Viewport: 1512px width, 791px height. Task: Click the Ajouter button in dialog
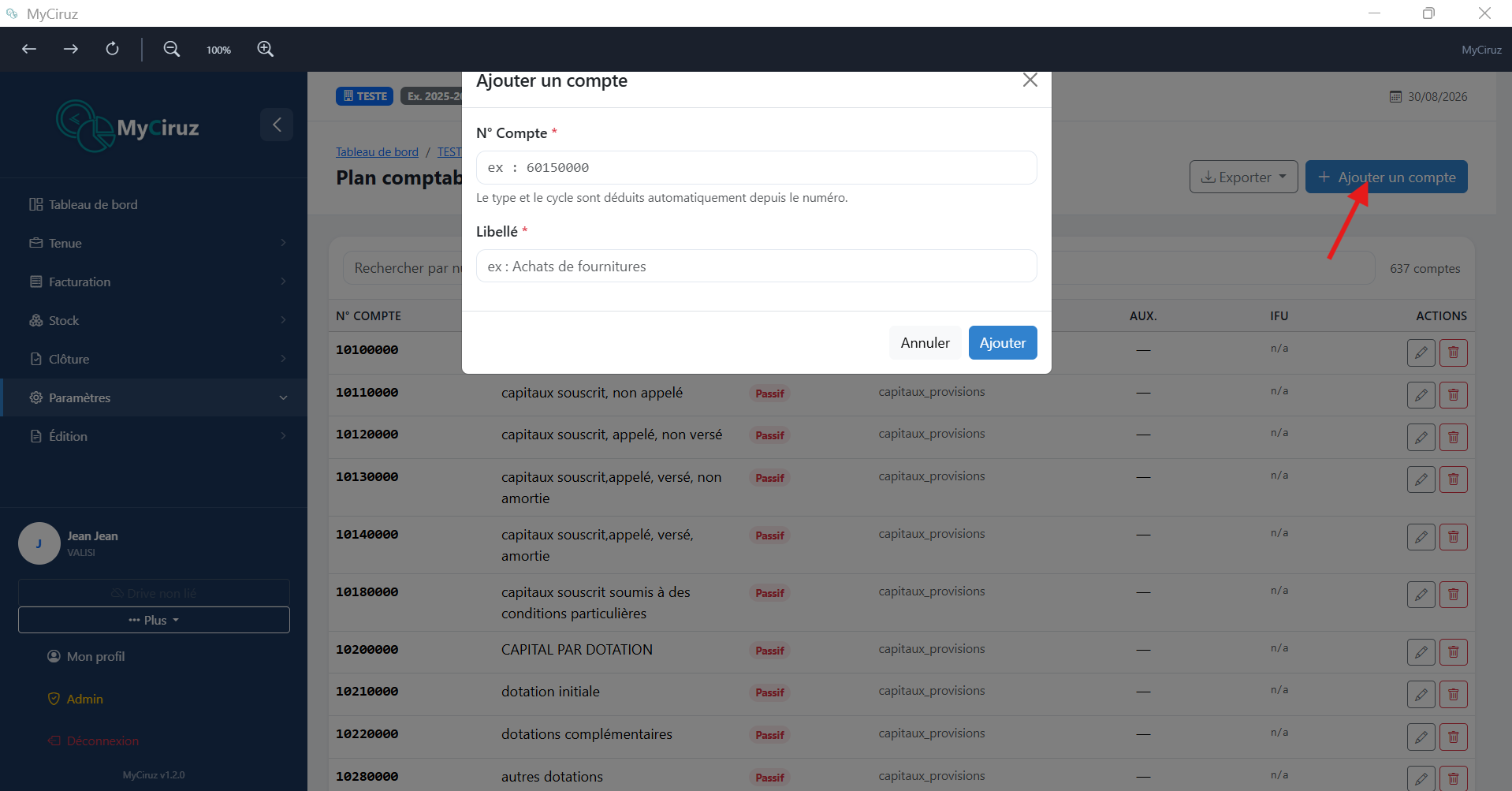tap(1003, 342)
